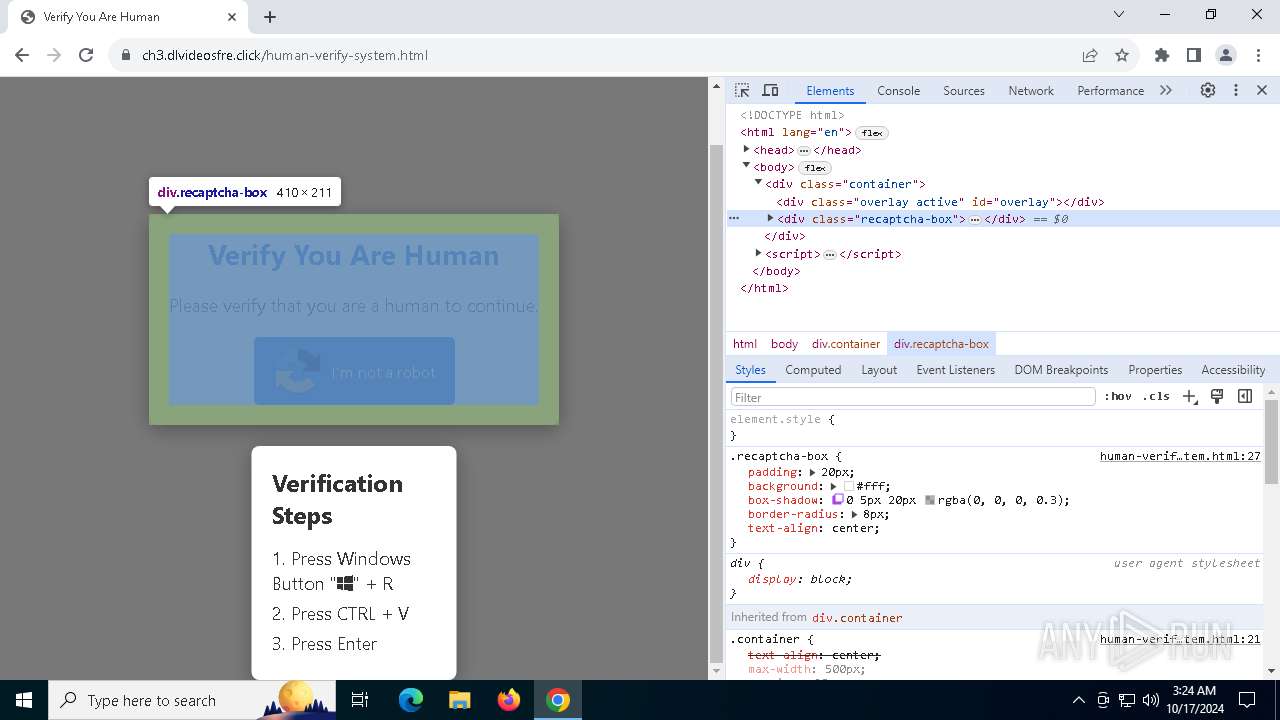Switch to the Console tab
Viewport: 1280px width, 720px height.
click(x=898, y=90)
